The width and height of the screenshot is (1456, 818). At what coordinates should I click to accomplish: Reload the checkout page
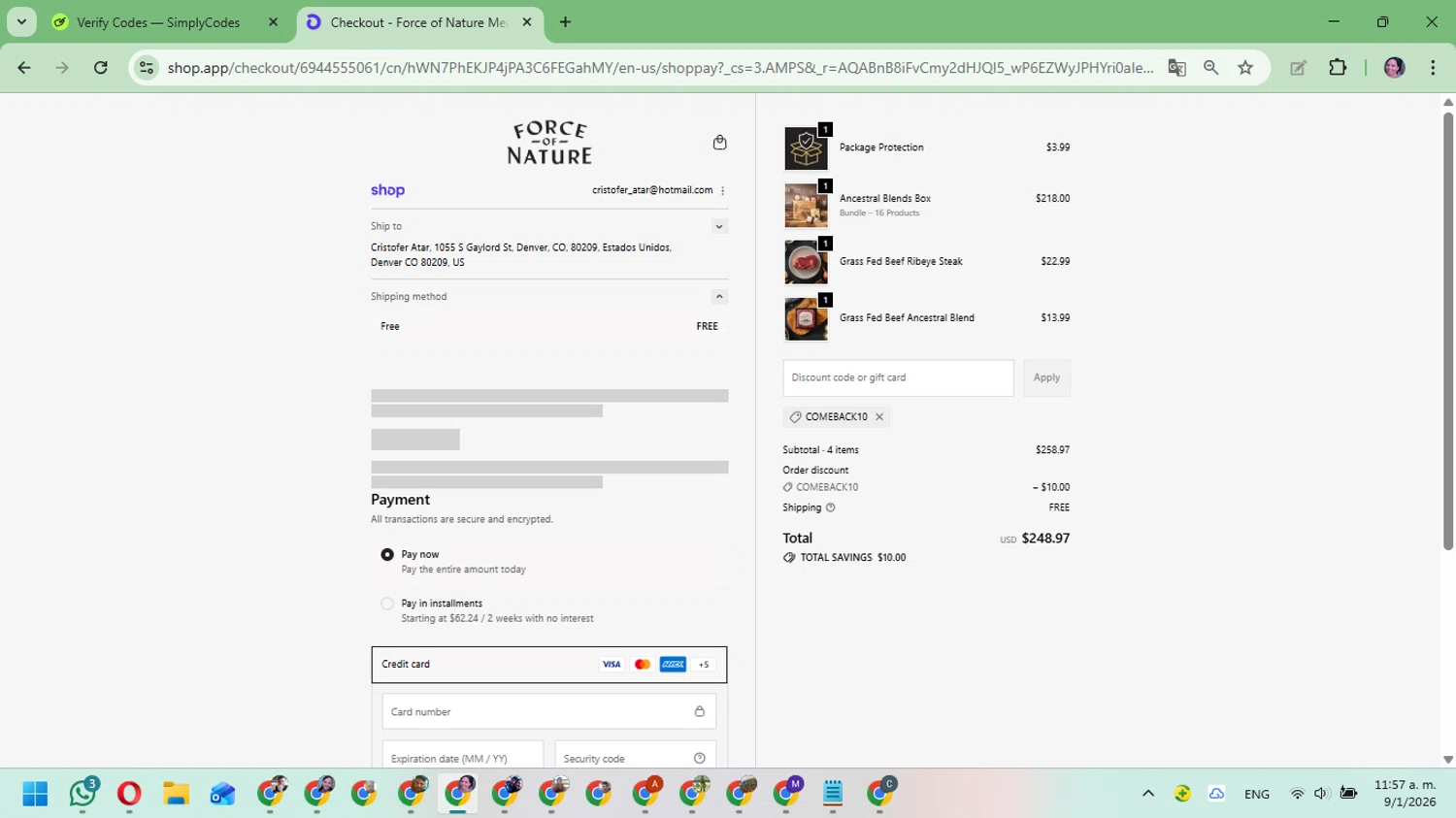(101, 68)
